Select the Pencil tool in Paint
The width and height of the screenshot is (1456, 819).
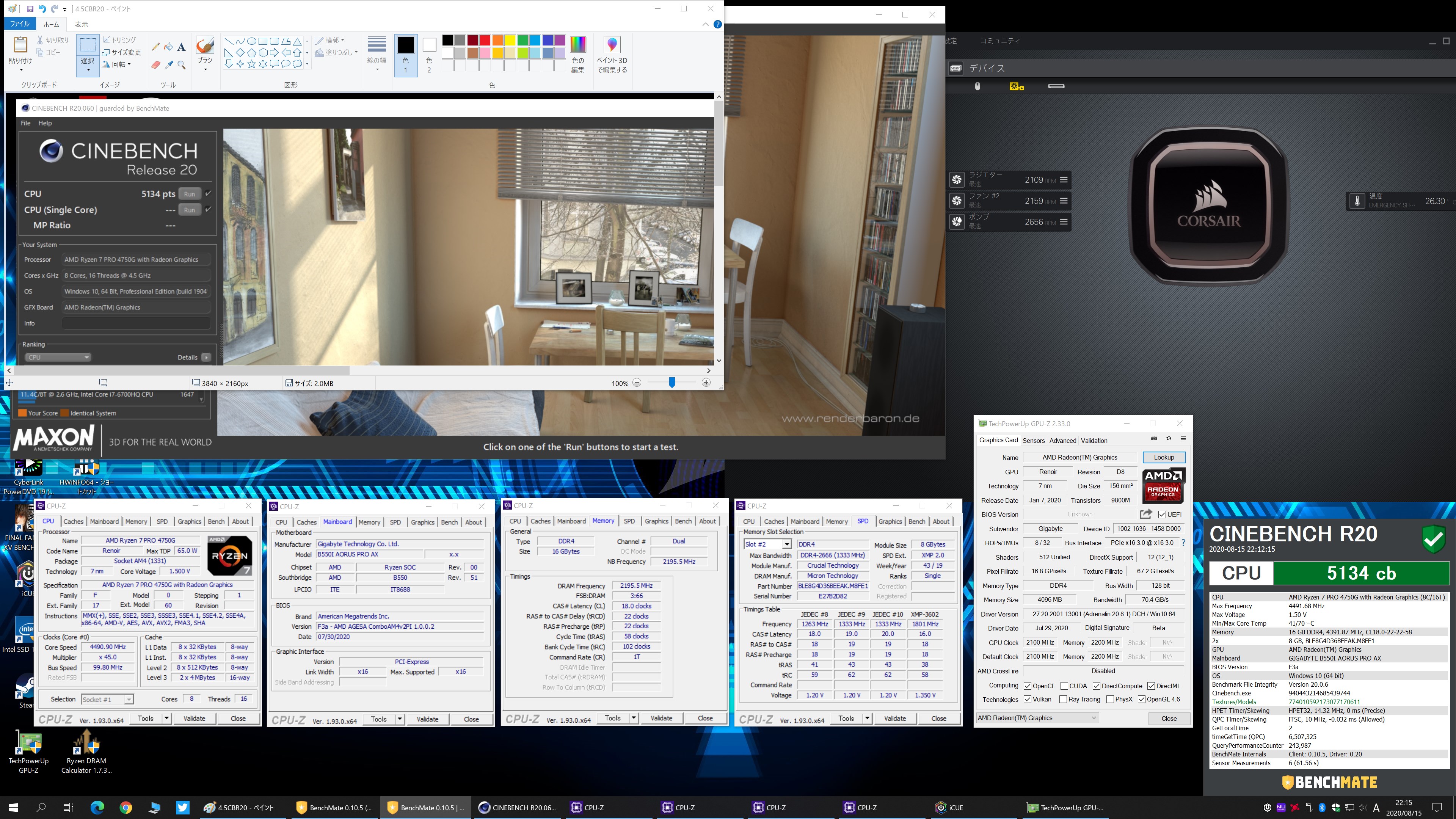155,47
